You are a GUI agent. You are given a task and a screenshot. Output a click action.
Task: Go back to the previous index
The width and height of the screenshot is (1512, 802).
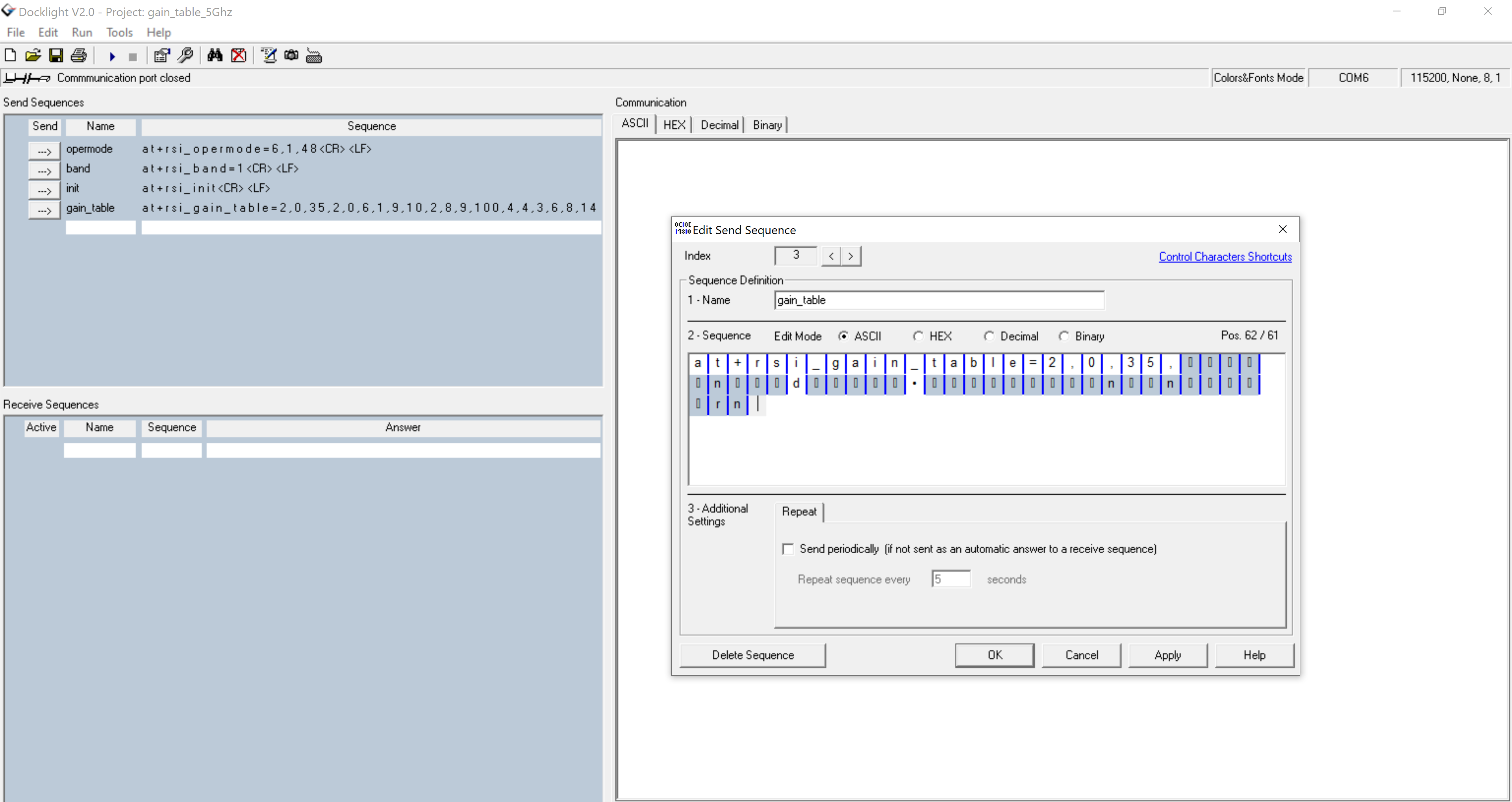(x=831, y=256)
